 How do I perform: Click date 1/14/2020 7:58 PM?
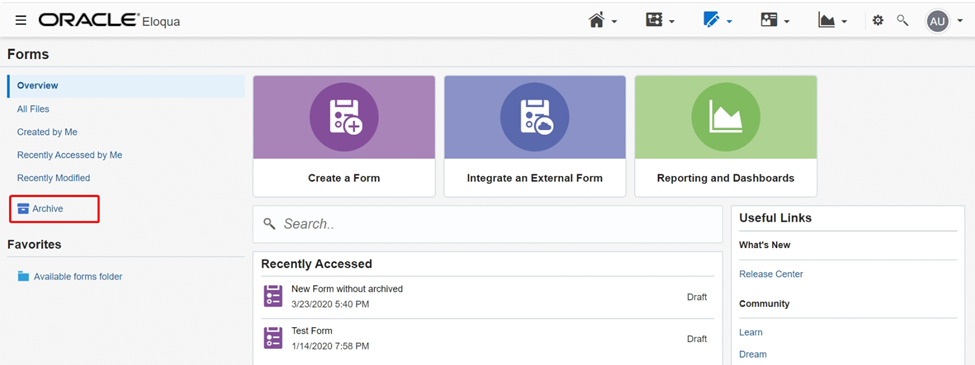pyautogui.click(x=330, y=346)
